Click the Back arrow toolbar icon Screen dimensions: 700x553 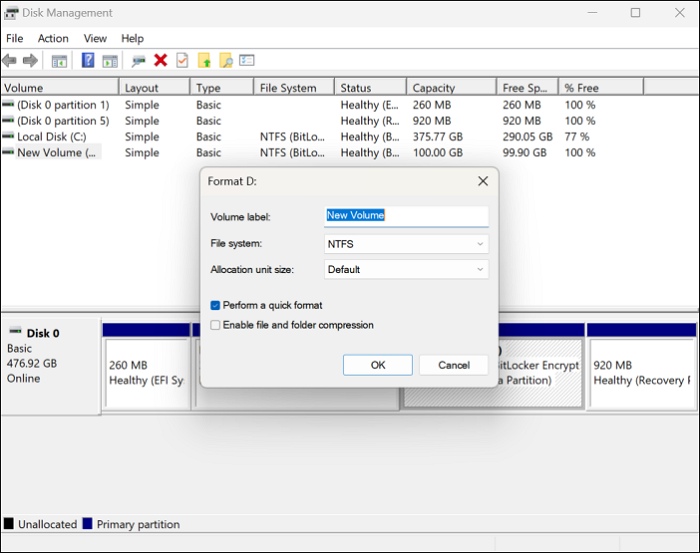[x=10, y=61]
